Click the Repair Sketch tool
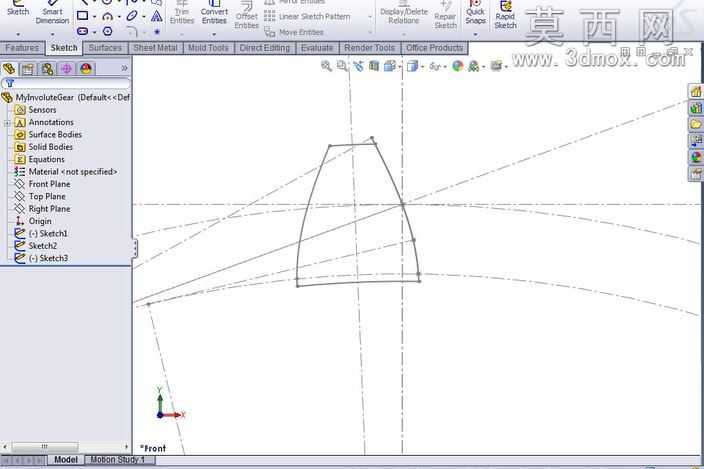This screenshot has width=704, height=469. point(445,16)
